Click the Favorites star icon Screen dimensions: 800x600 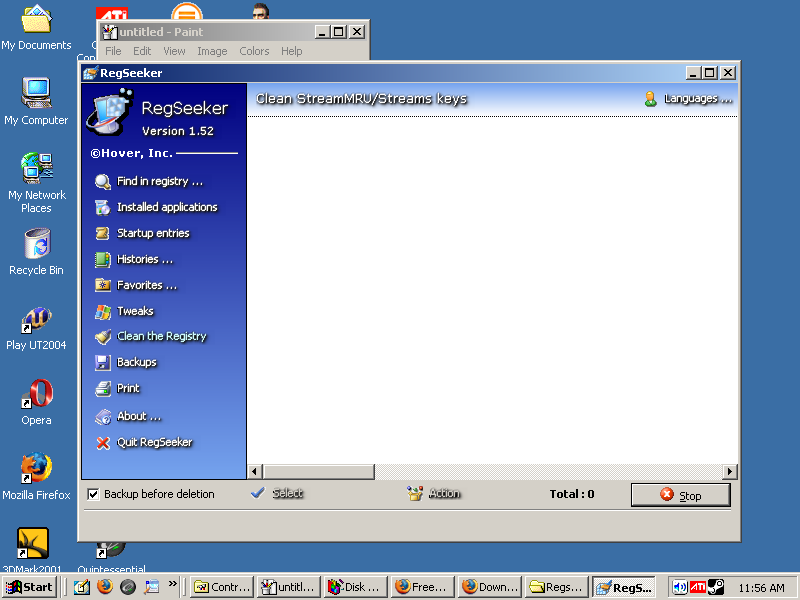102,286
